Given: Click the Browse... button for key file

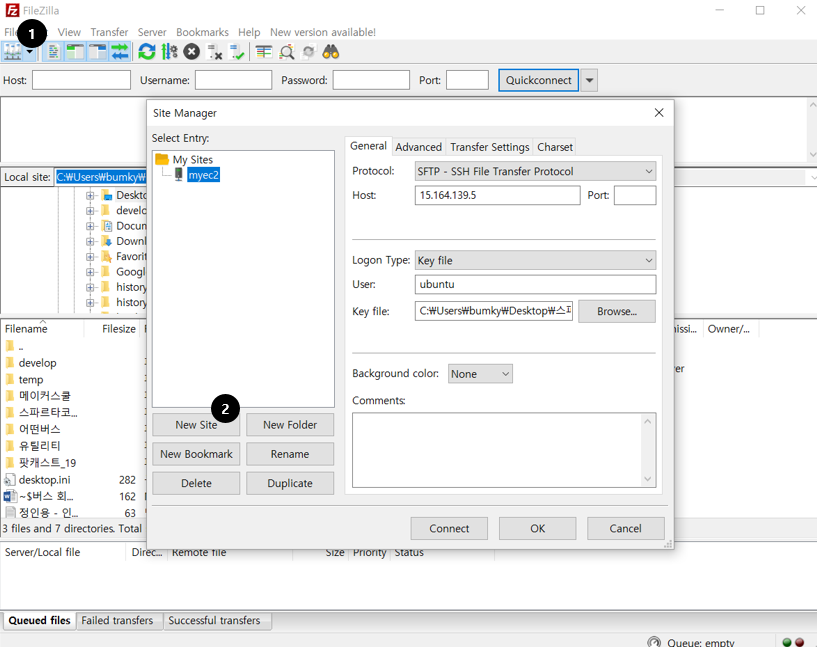Looking at the screenshot, I should click(617, 311).
